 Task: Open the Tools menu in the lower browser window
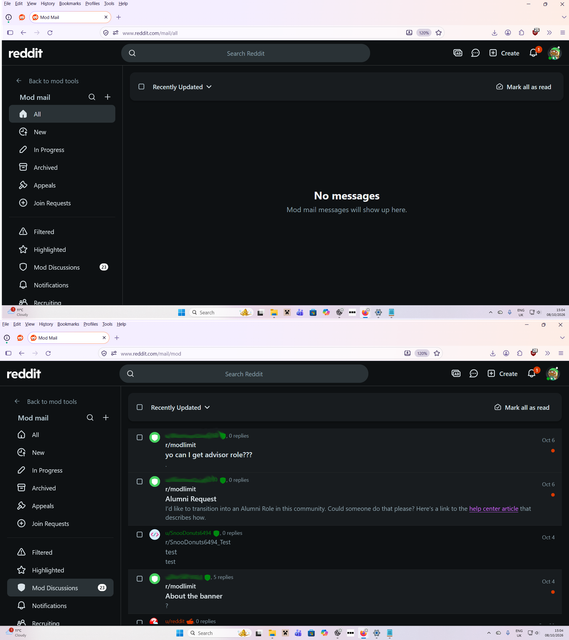tap(107, 324)
